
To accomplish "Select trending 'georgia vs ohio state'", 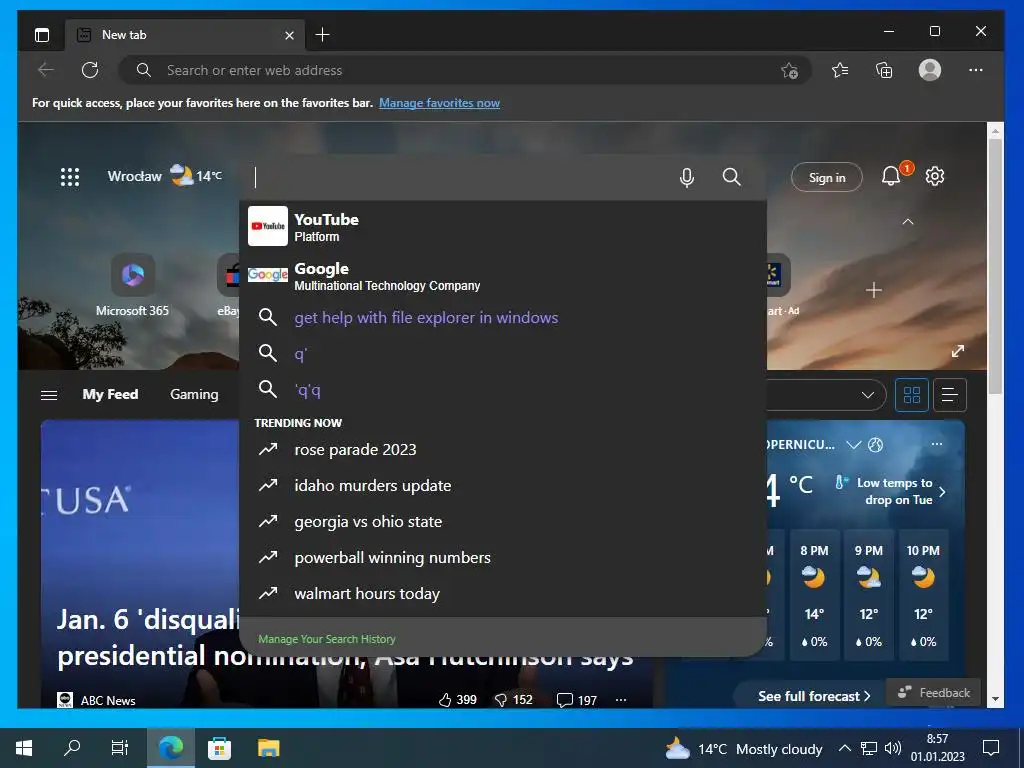I will click(503, 522).
